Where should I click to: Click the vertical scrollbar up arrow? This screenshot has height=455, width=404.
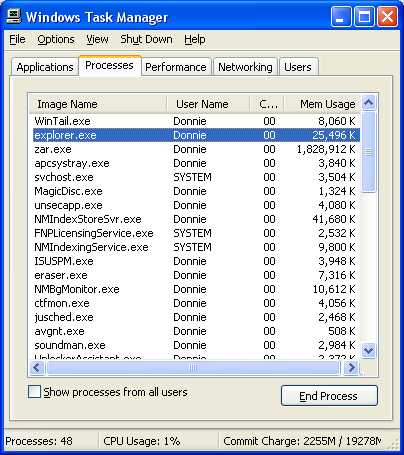369,103
